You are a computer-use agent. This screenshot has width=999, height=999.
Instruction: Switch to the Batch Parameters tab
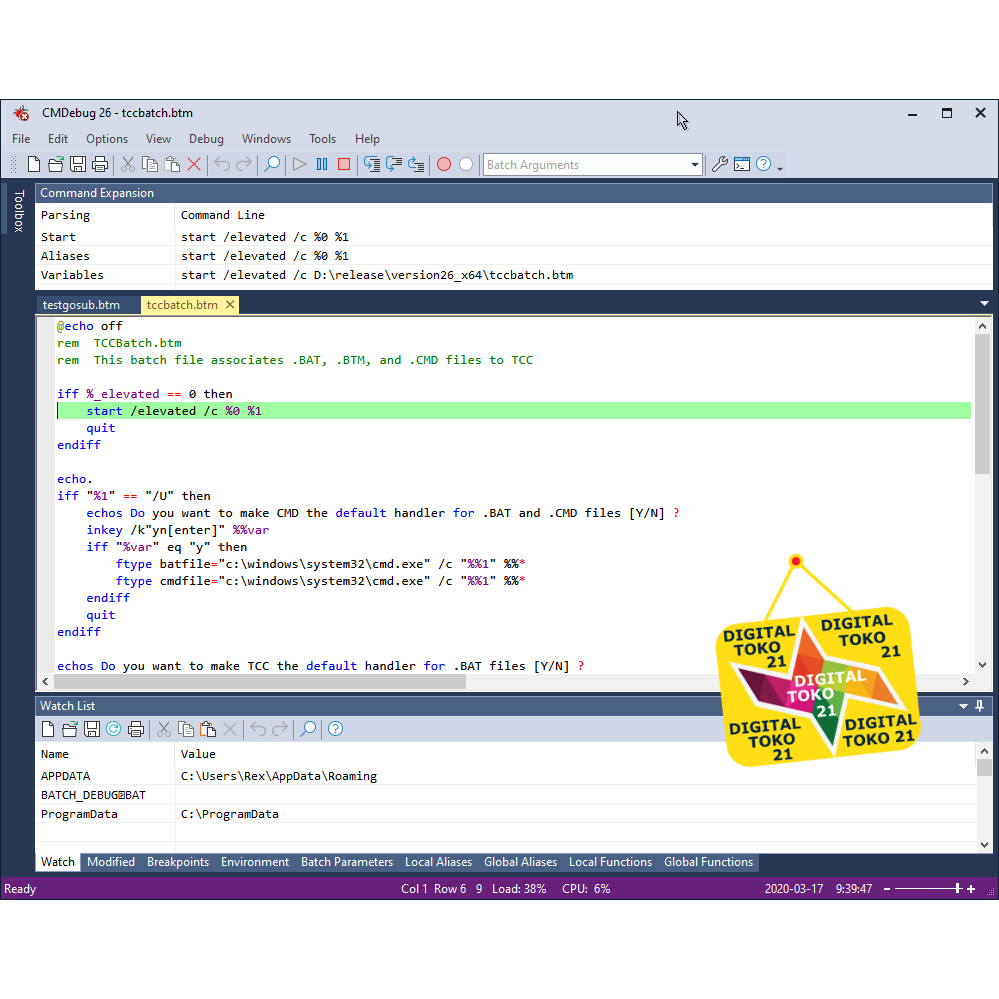[x=347, y=862]
